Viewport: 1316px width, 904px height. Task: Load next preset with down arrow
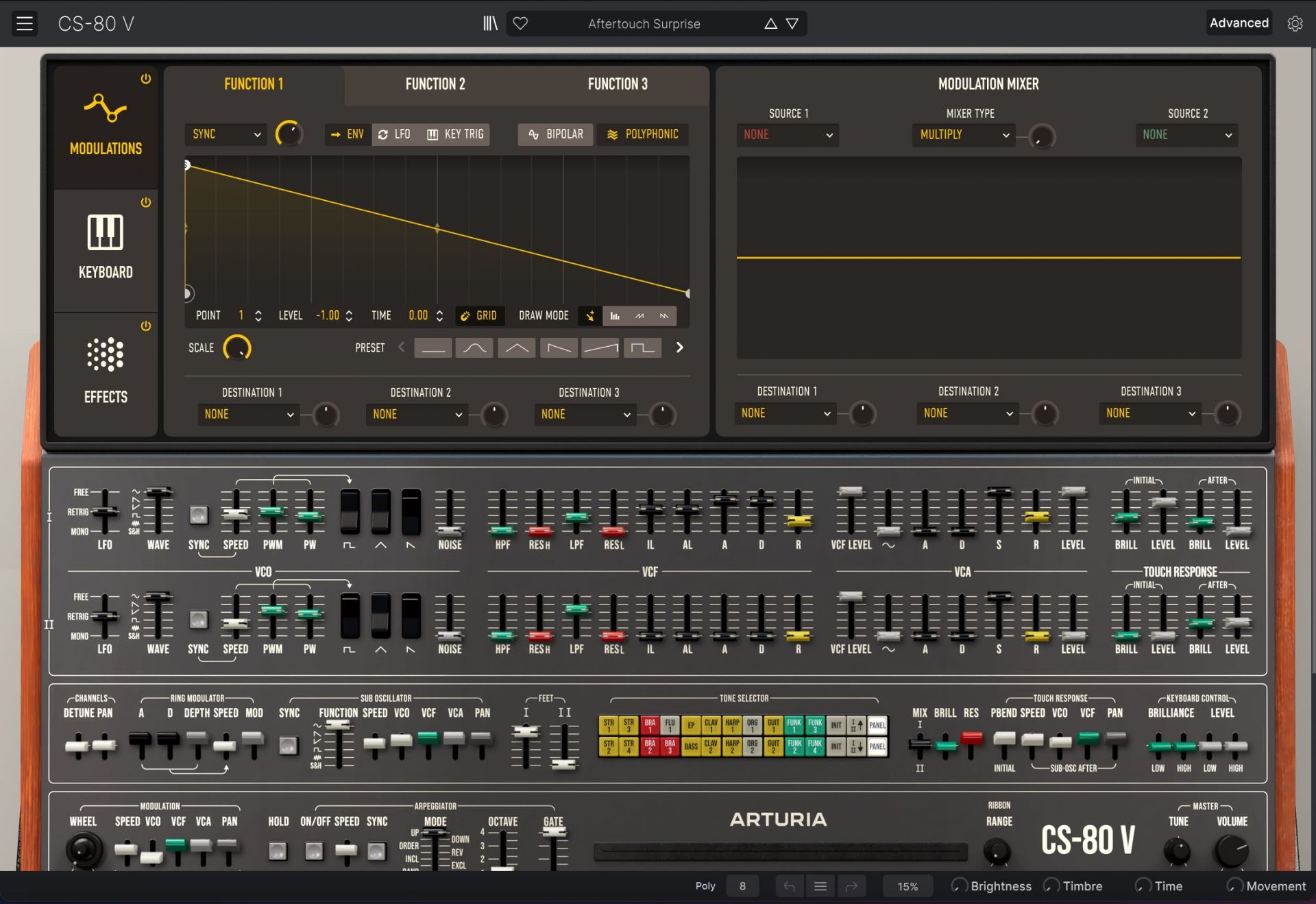(x=792, y=24)
